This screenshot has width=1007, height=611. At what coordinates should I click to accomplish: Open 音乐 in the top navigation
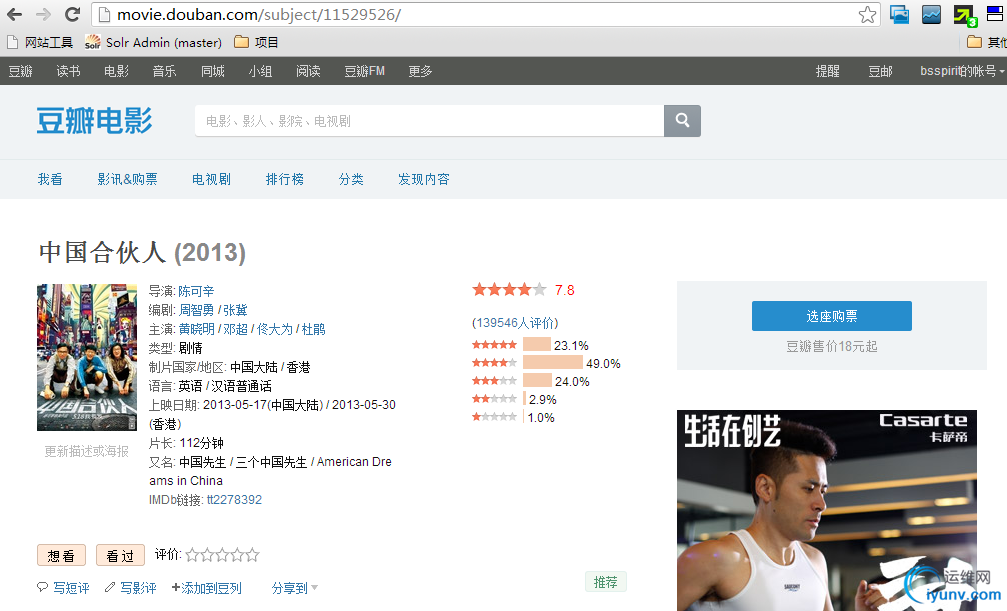[164, 71]
